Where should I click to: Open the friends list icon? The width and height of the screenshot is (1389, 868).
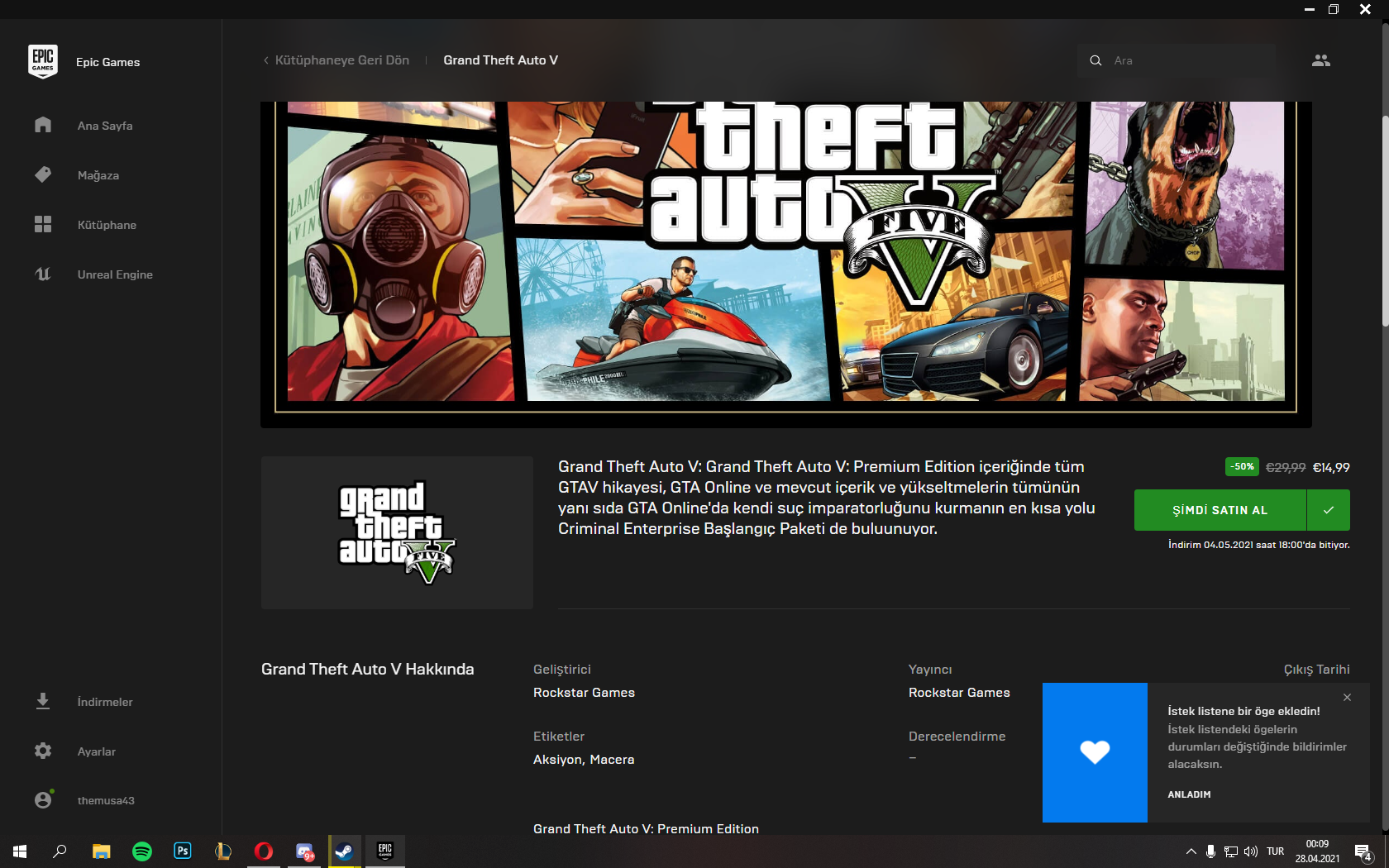click(x=1321, y=60)
